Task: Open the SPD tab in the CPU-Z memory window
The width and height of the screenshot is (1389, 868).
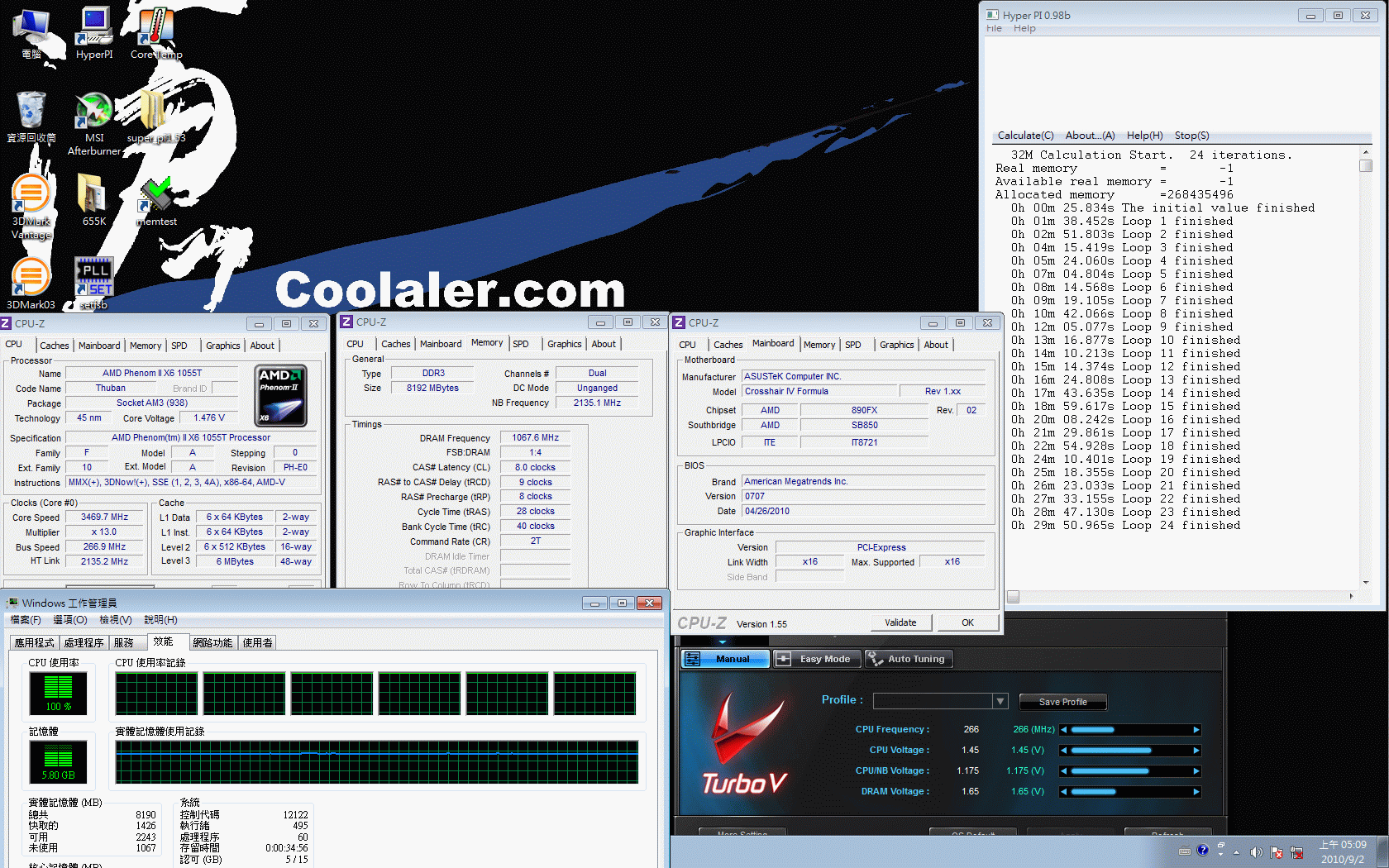Action: tap(521, 344)
